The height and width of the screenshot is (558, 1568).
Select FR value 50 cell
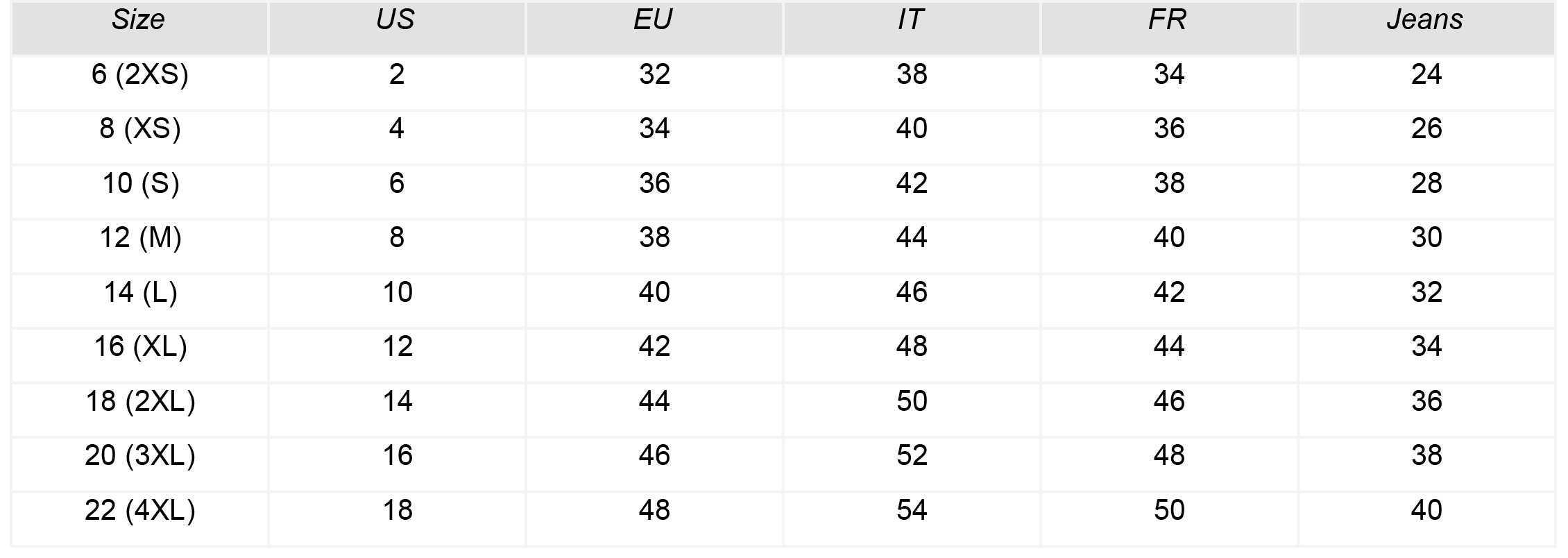(x=1169, y=519)
